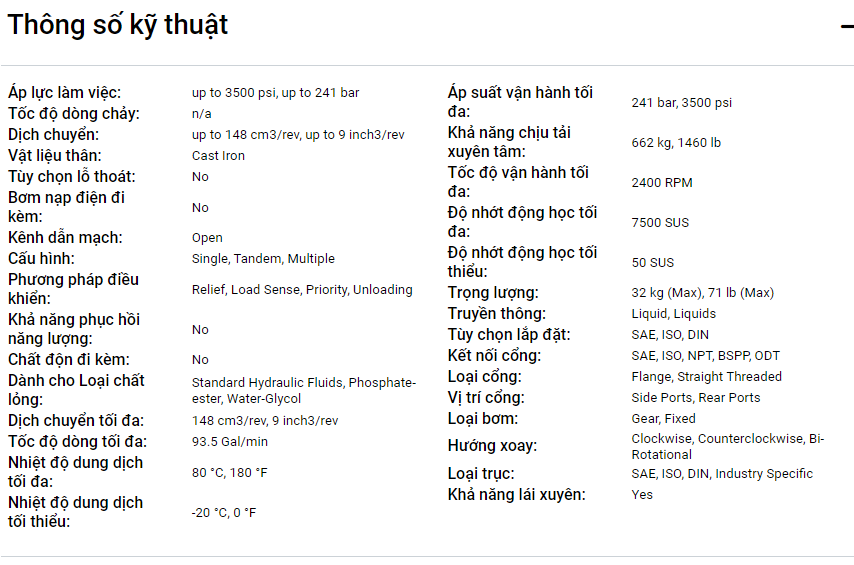Click the Vật liệu thân label

point(55,155)
